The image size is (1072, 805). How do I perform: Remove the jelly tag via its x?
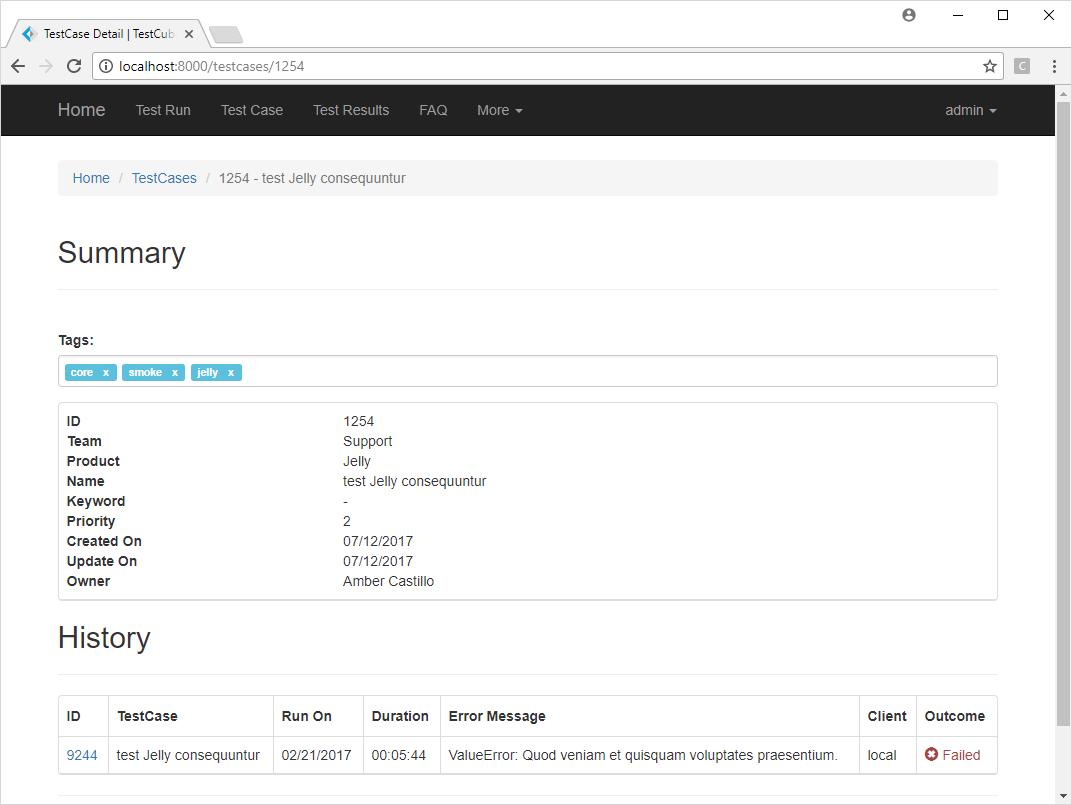[x=231, y=373]
